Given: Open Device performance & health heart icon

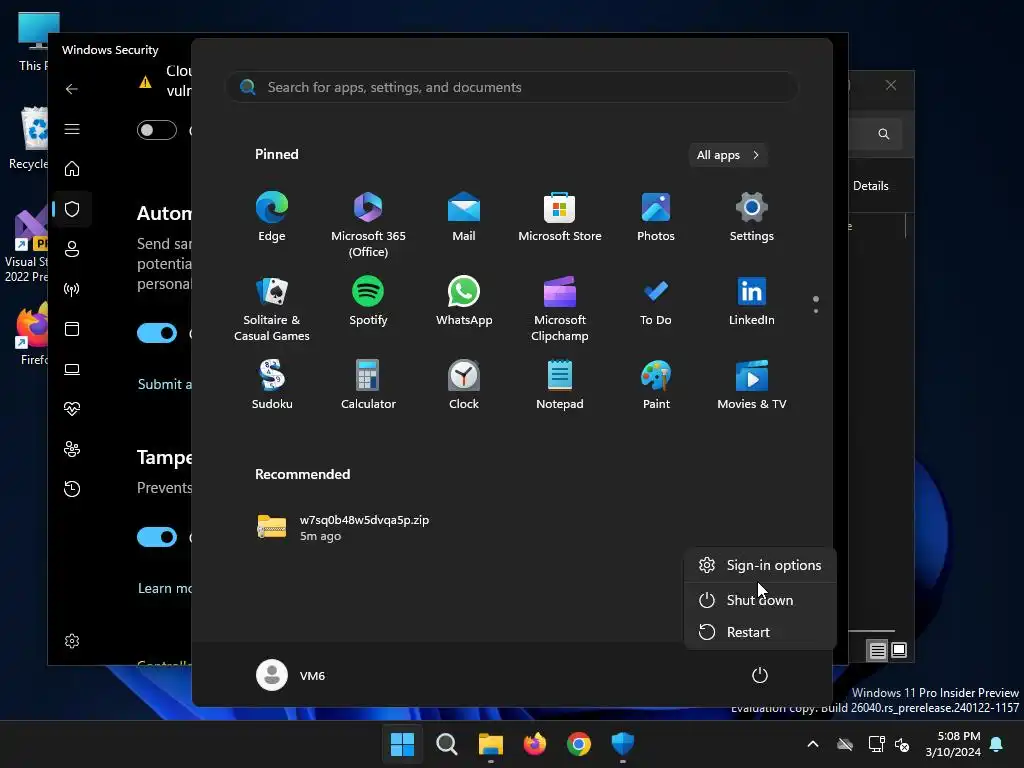Looking at the screenshot, I should (x=72, y=409).
